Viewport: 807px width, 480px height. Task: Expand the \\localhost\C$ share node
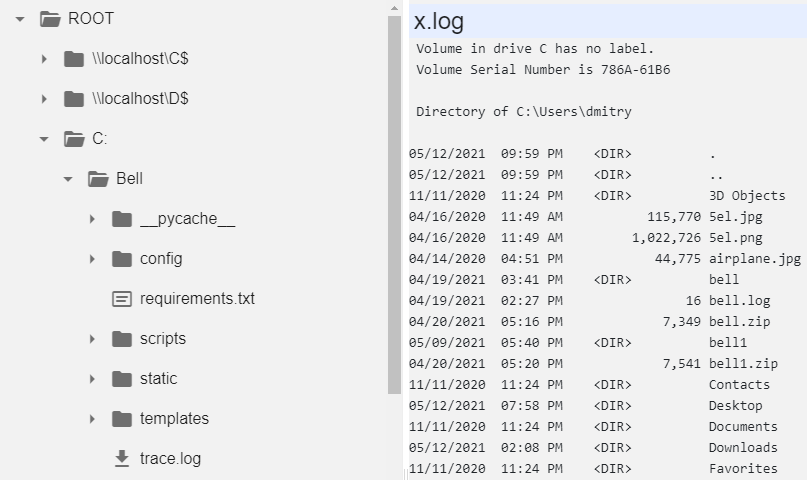(x=44, y=59)
